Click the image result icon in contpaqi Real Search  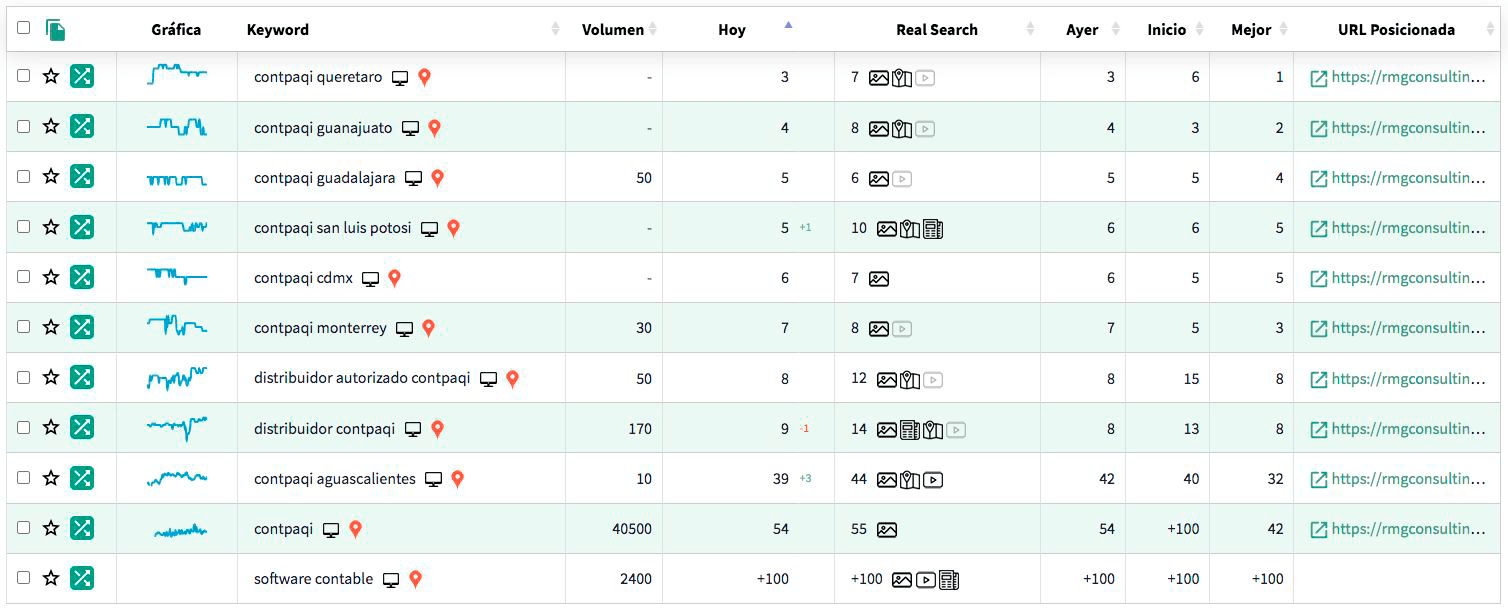pyautogui.click(x=887, y=530)
